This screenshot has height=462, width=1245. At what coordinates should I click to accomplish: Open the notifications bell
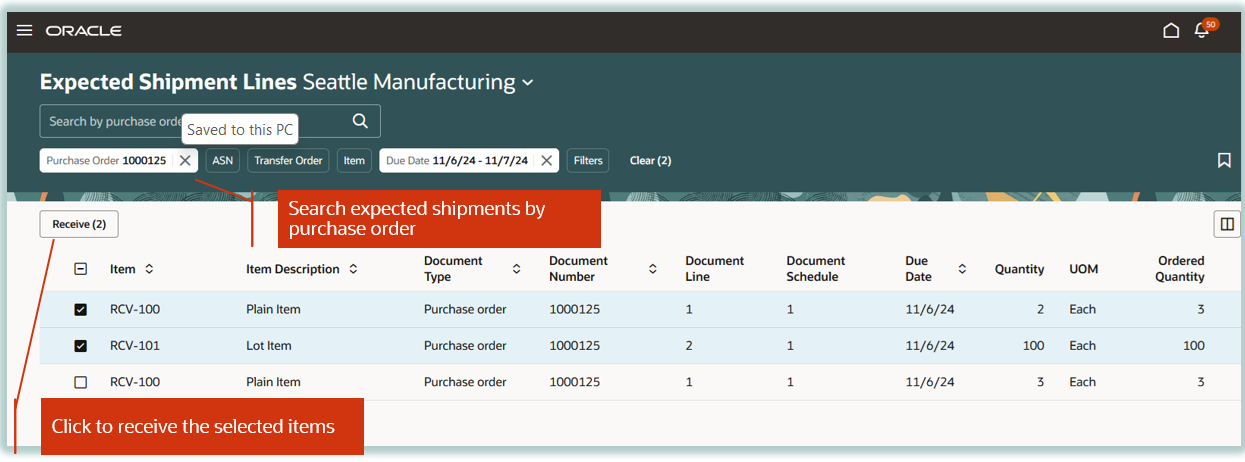click(1202, 31)
